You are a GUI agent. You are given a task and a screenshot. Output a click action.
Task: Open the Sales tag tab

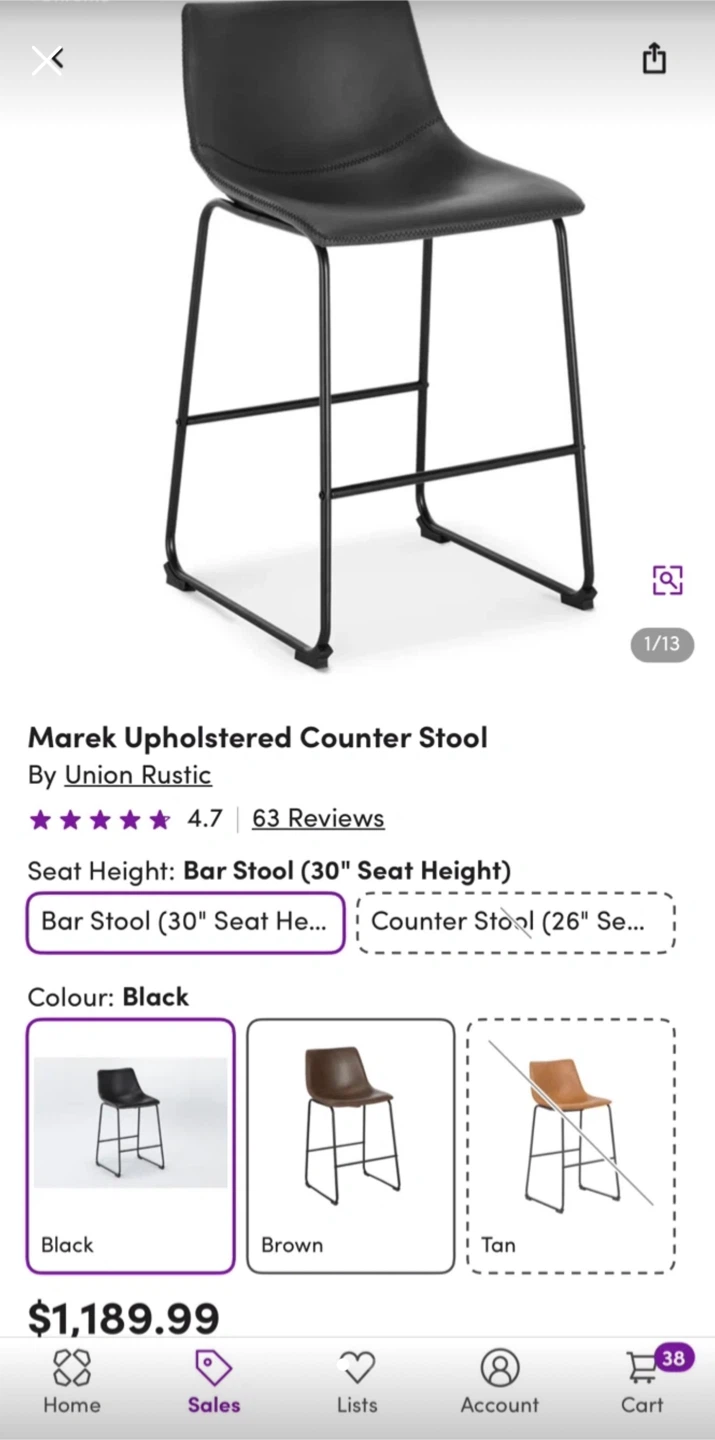click(214, 1381)
